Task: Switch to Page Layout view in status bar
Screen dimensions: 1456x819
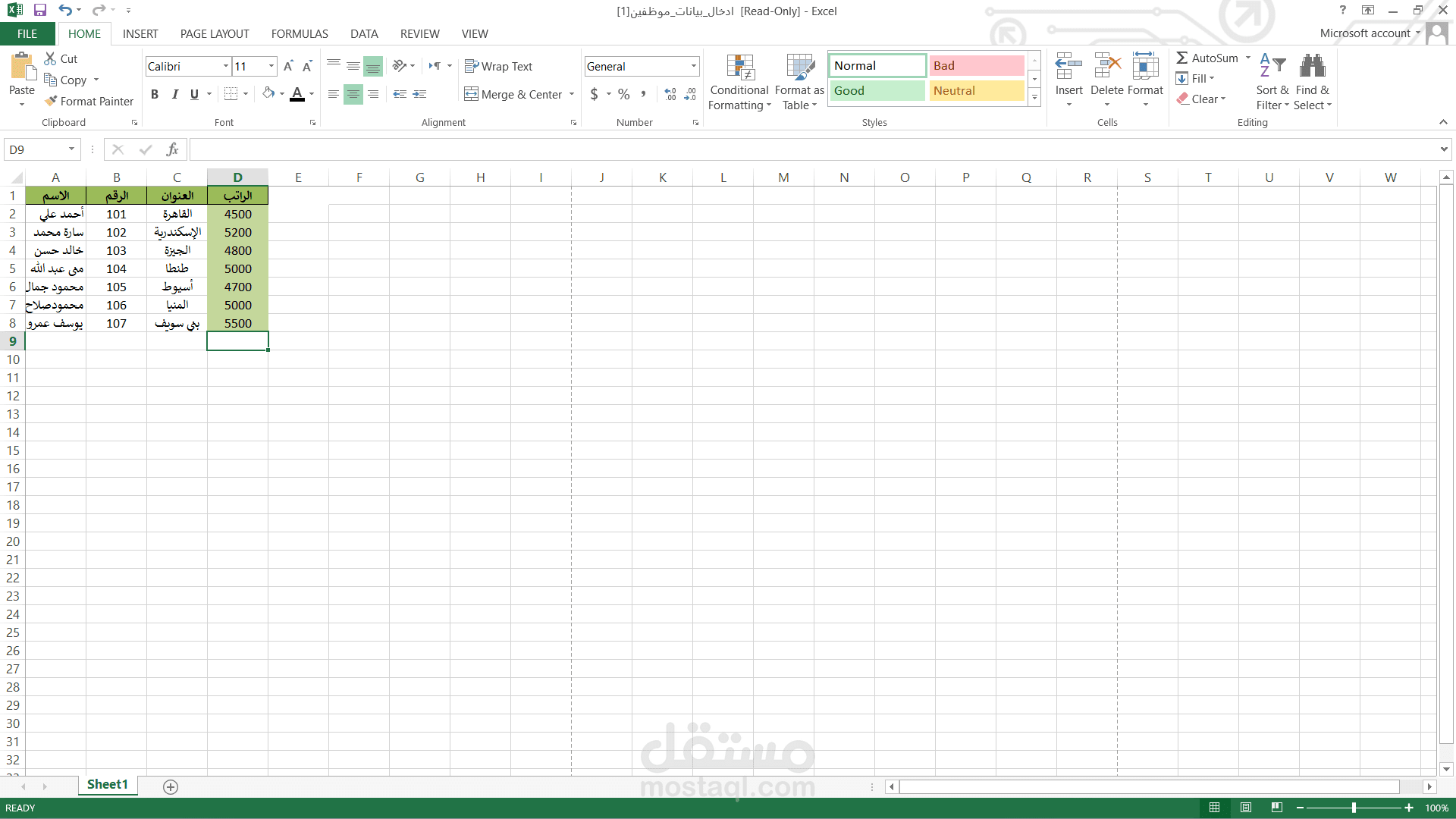Action: [1245, 808]
